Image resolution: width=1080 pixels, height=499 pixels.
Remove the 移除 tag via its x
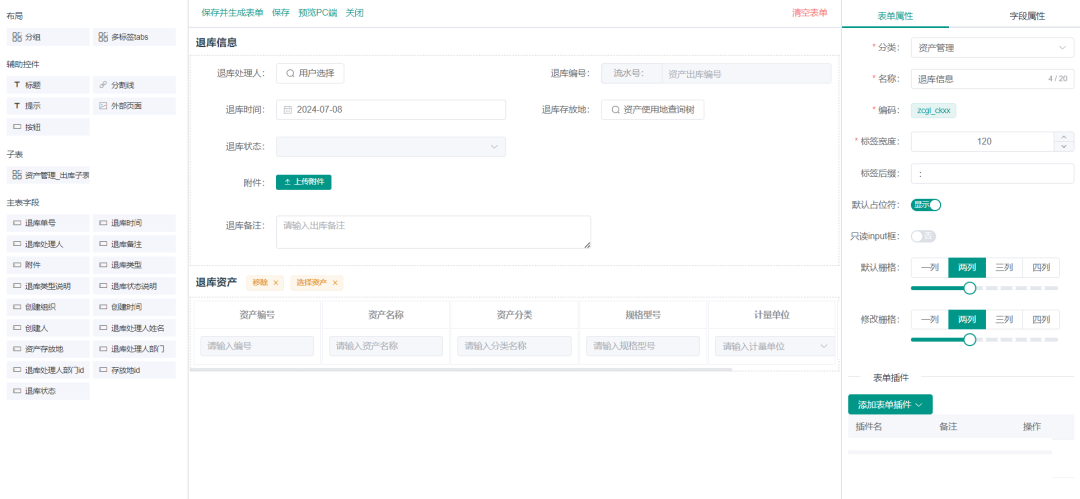(x=276, y=283)
